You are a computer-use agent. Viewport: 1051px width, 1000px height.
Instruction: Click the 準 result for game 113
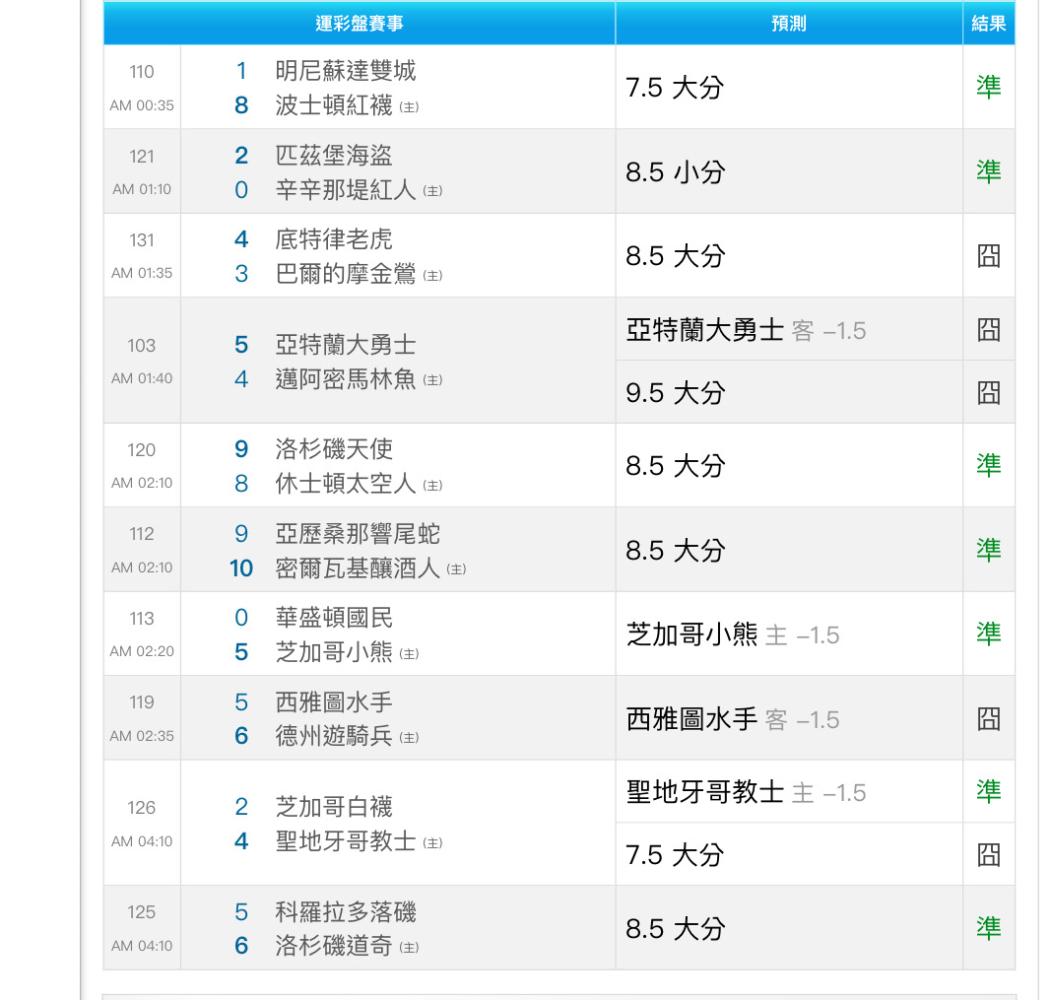point(989,634)
